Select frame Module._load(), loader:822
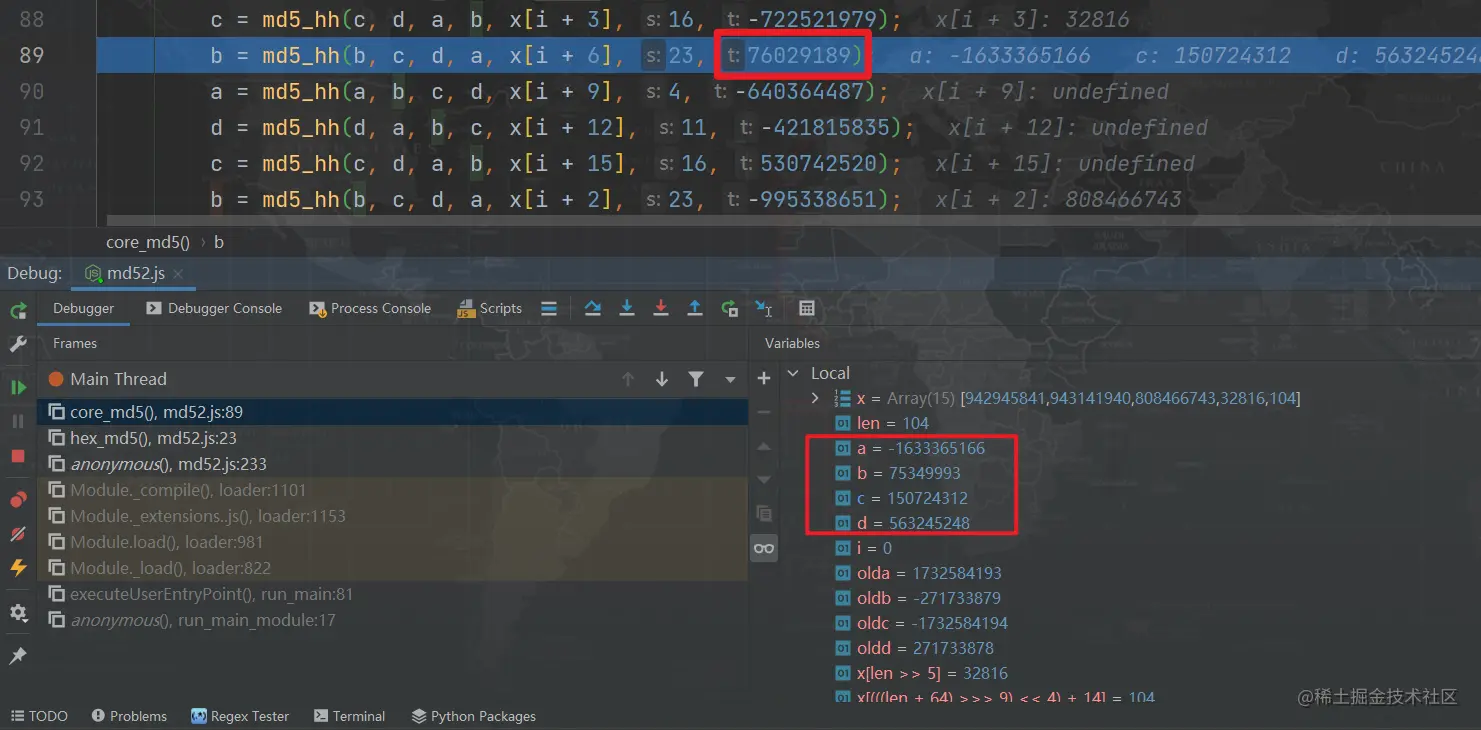Viewport: 1481px width, 730px height. click(x=393, y=568)
